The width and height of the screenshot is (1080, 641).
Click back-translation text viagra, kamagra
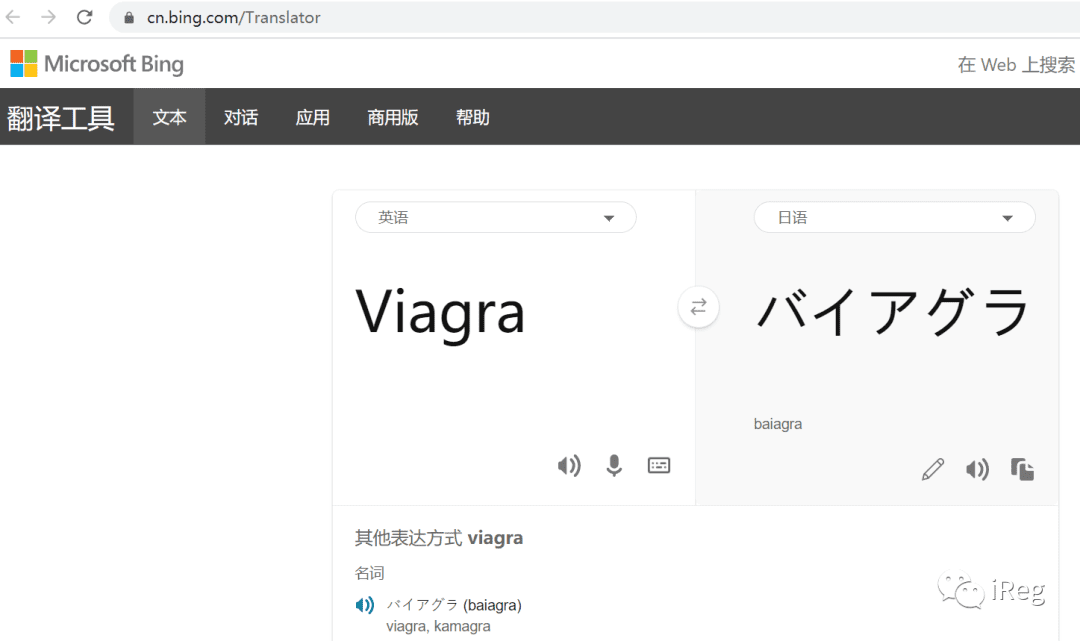point(438,627)
